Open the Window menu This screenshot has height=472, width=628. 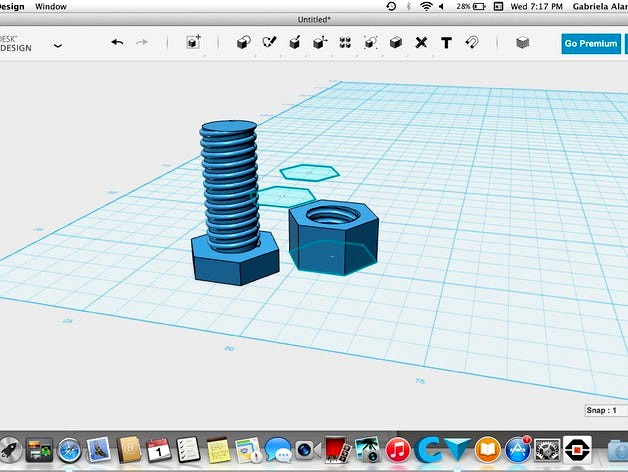(51, 6)
